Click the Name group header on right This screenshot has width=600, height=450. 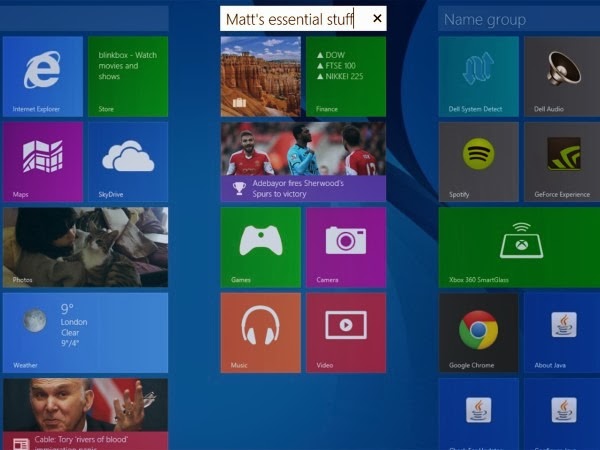(x=519, y=19)
